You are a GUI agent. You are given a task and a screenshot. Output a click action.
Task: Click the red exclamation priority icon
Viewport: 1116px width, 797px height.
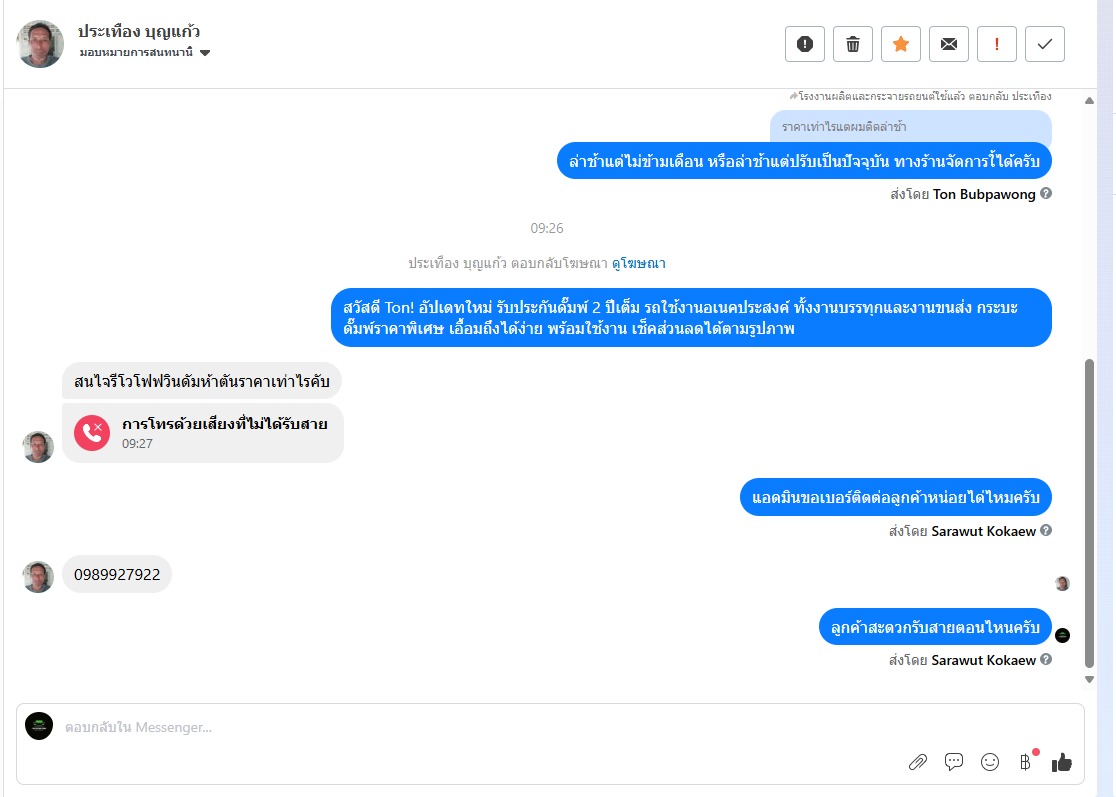pyautogui.click(x=997, y=44)
